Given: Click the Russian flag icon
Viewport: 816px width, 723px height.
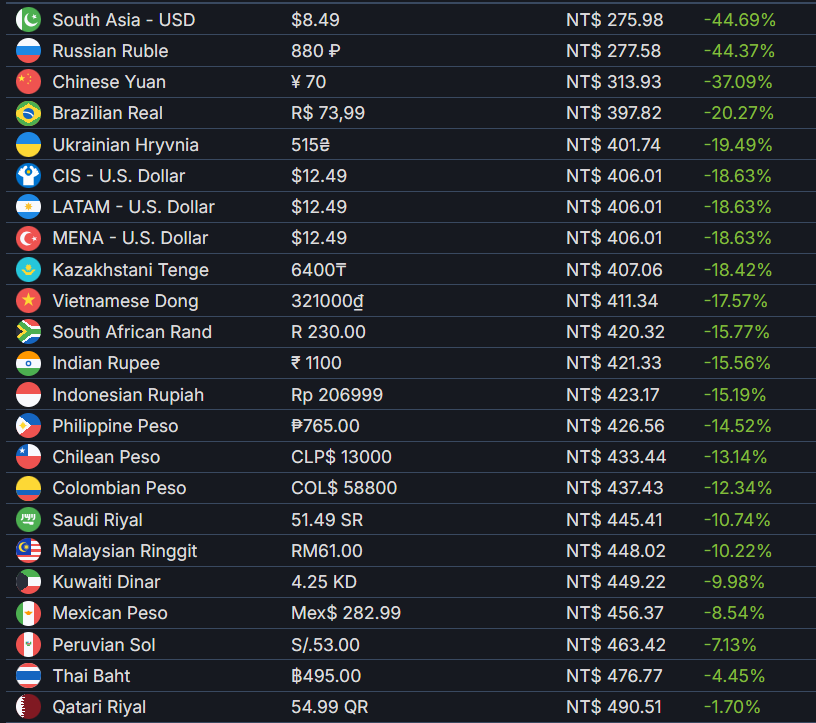Looking at the screenshot, I should tap(28, 51).
